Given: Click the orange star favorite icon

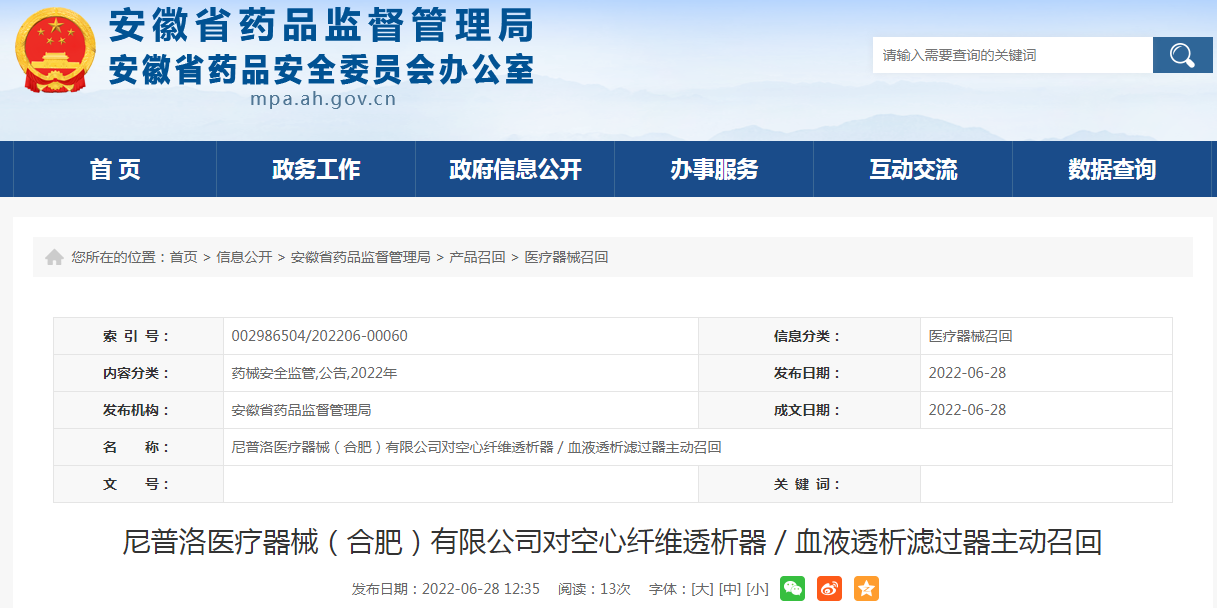Looking at the screenshot, I should click(x=866, y=588).
